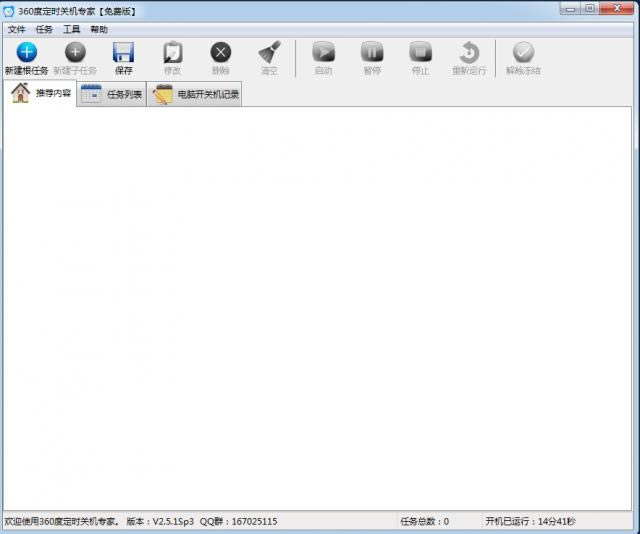Click the 新建根任务 blue plus icon
Image resolution: width=640 pixels, height=534 pixels.
click(x=27, y=52)
